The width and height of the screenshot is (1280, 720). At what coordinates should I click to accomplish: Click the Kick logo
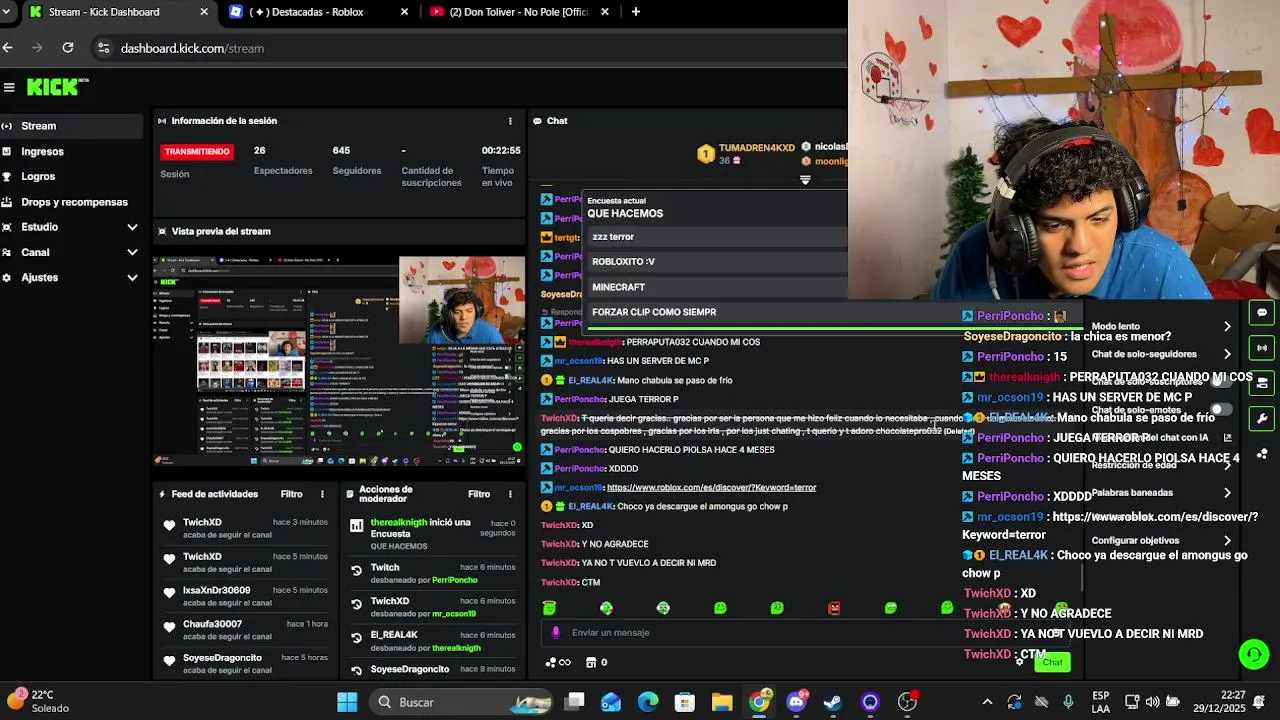pyautogui.click(x=57, y=87)
